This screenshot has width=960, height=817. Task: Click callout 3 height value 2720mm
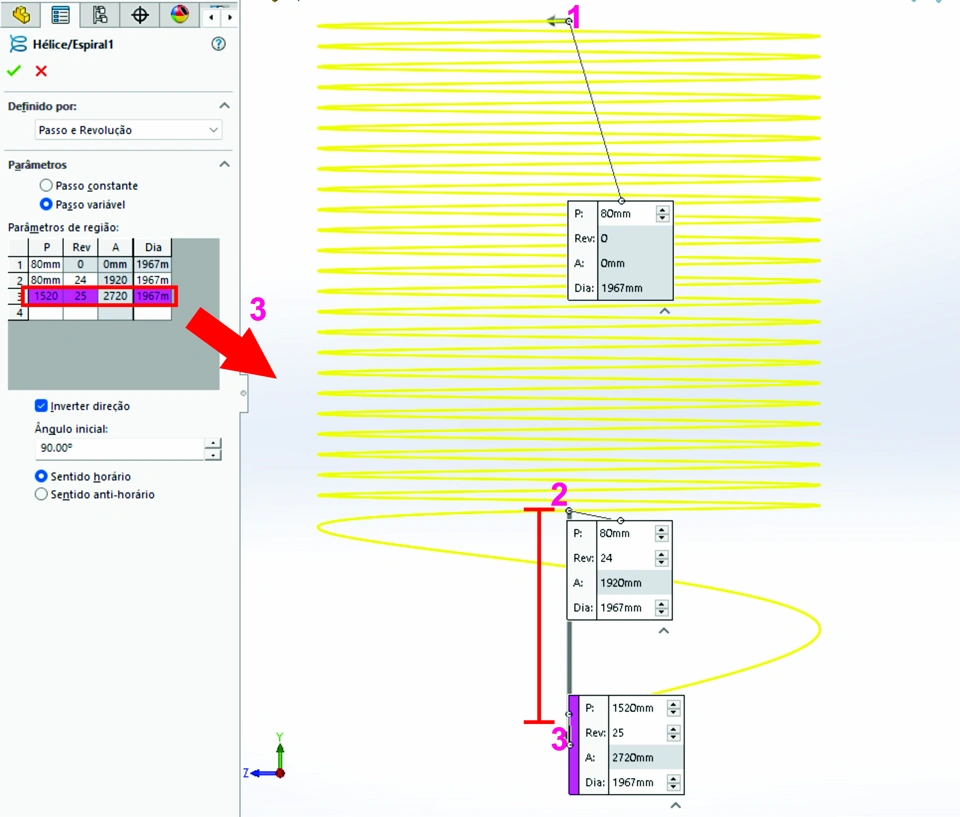(646, 757)
